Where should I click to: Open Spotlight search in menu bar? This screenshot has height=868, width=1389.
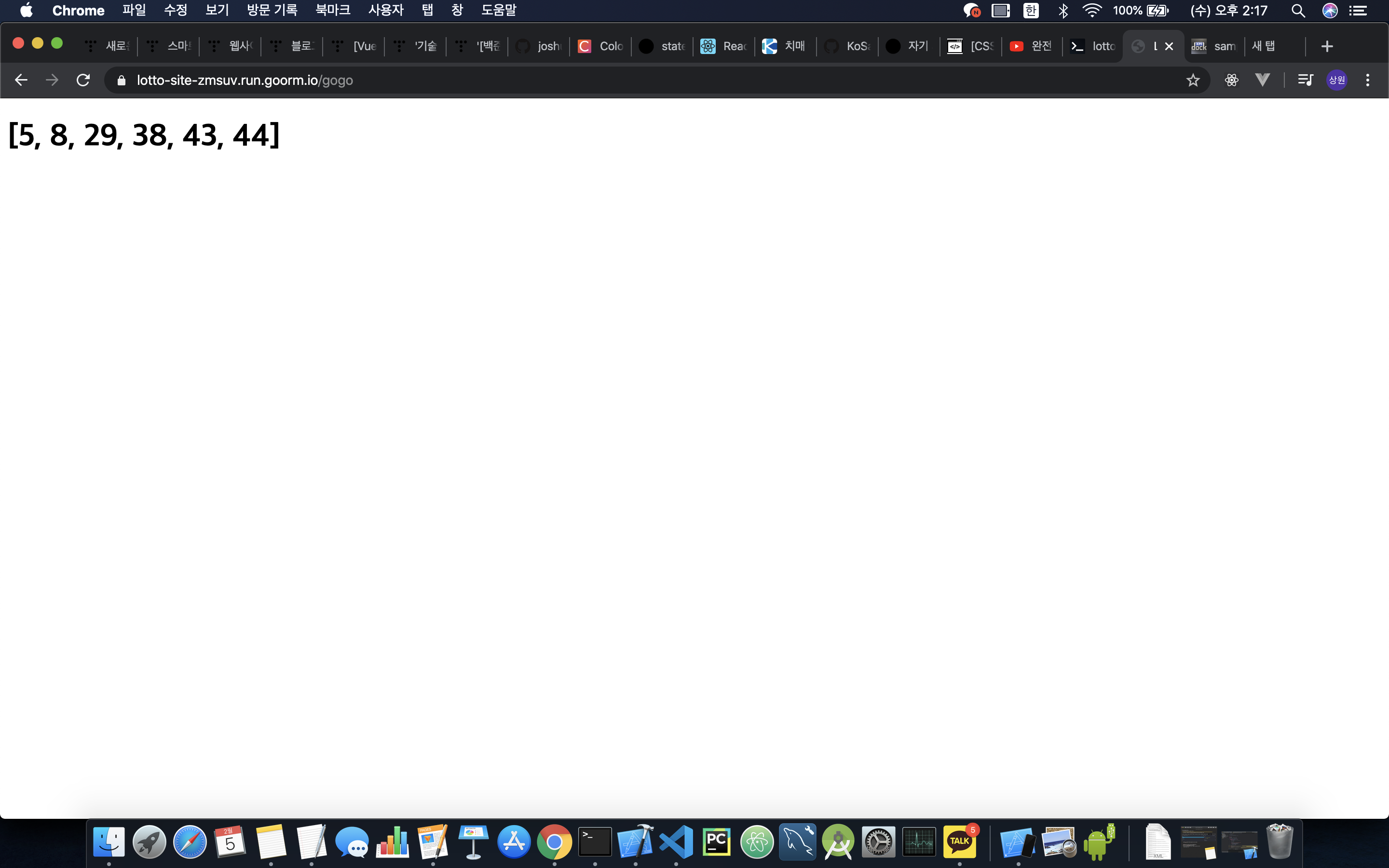point(1298,10)
